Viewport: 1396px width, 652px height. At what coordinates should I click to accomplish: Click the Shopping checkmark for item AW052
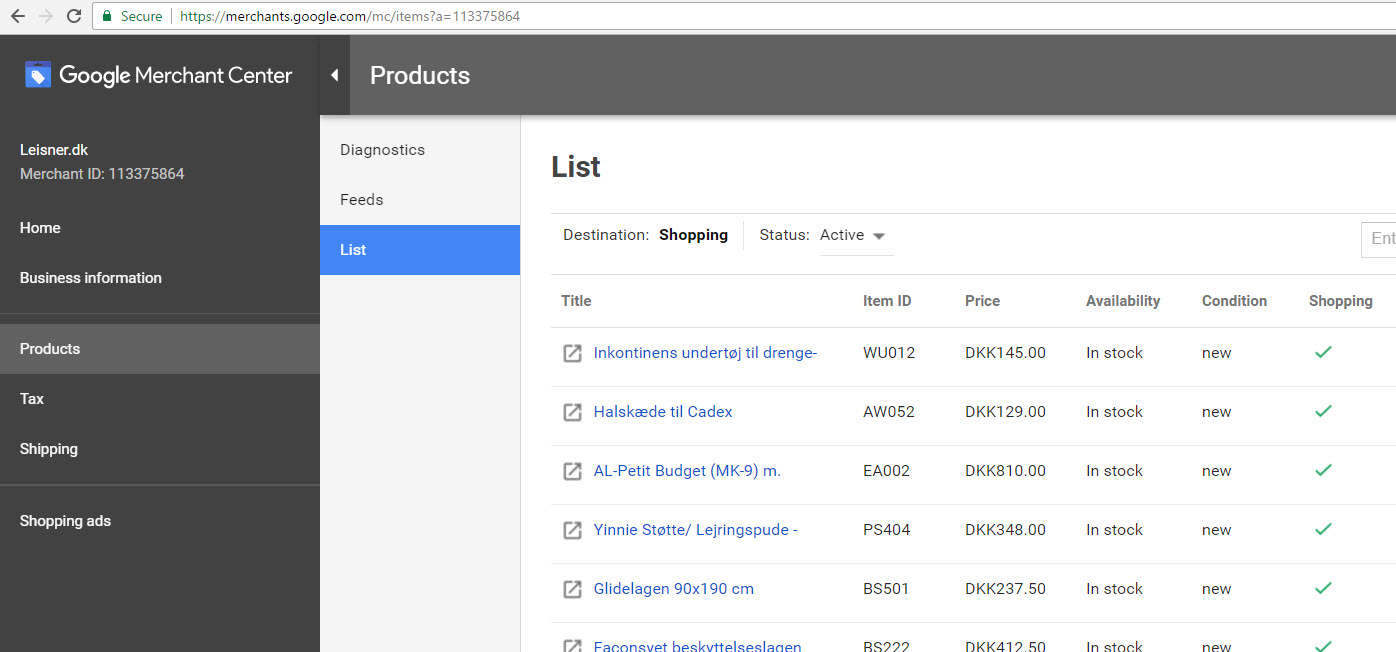pos(1323,411)
